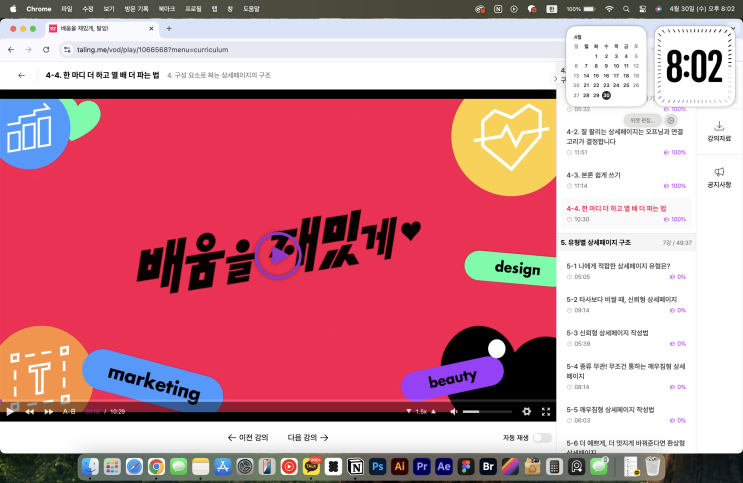Screen dimensions: 743x483
Task: Open Safari from the Dock
Action: tap(134, 467)
